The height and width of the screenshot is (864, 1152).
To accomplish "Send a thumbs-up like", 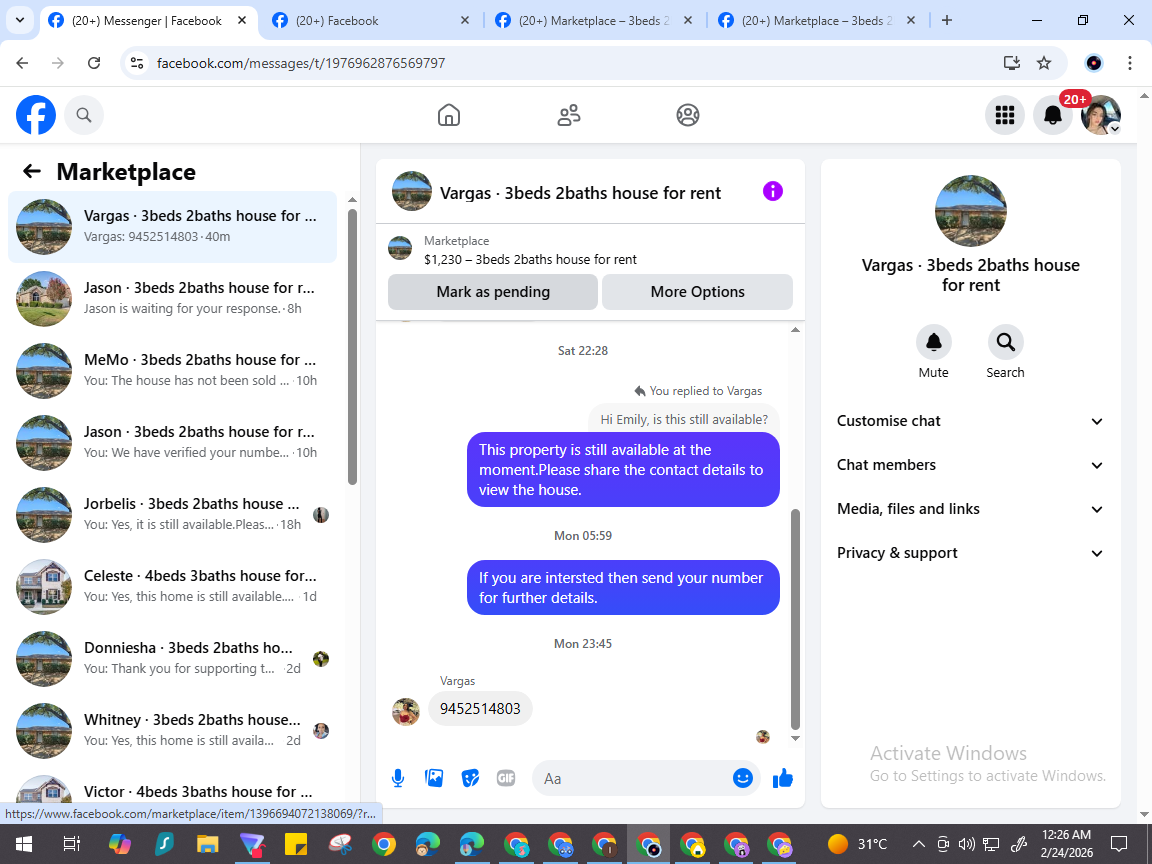I will 782,778.
